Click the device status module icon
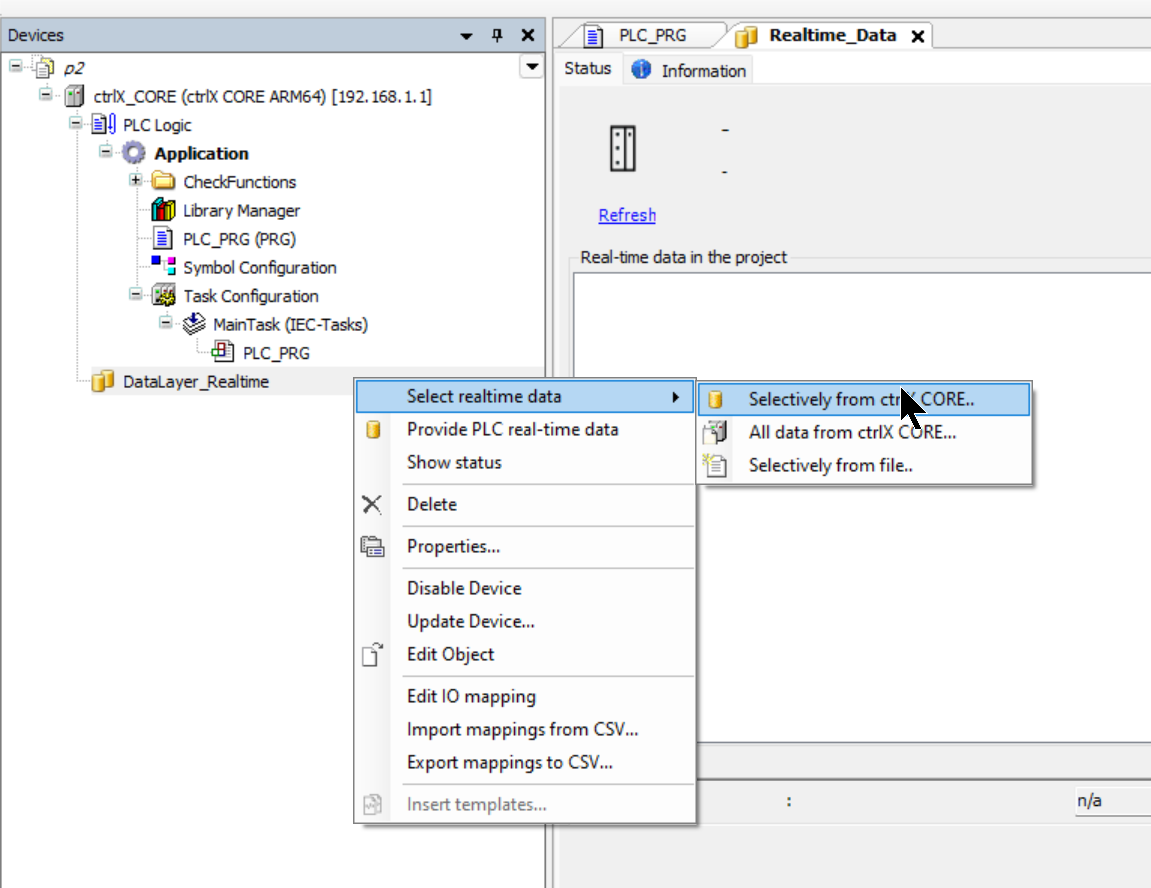 [x=622, y=149]
